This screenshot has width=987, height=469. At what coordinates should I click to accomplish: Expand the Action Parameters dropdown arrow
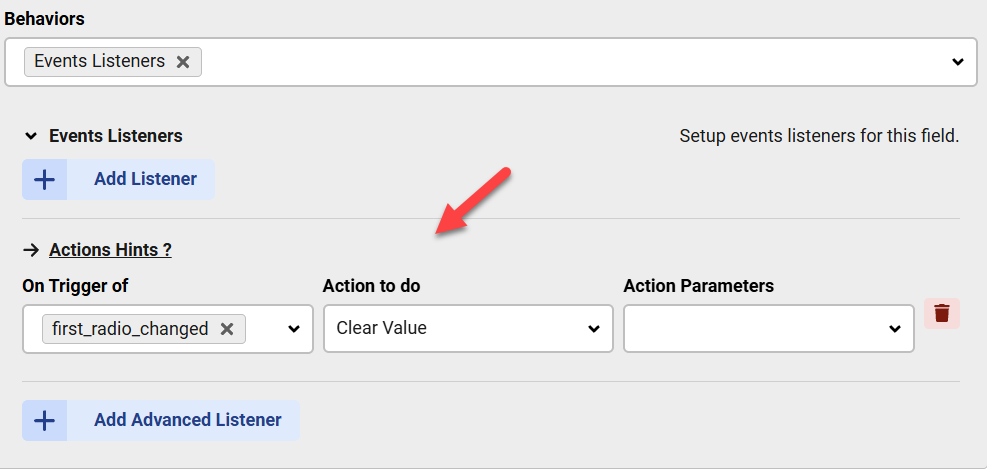[895, 329]
